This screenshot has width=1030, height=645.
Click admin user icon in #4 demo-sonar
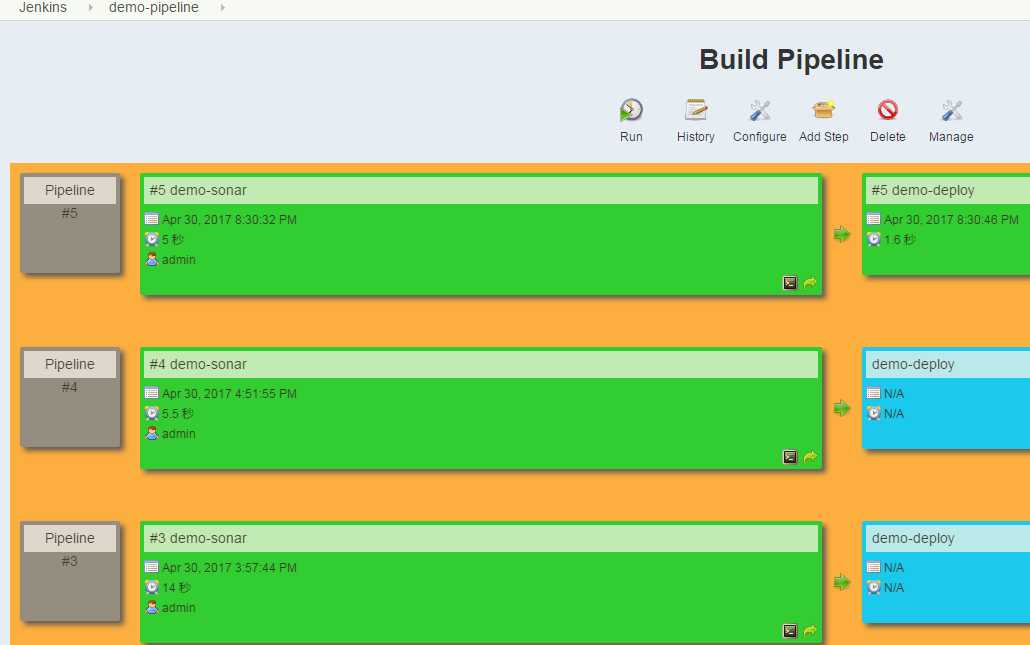pos(152,434)
